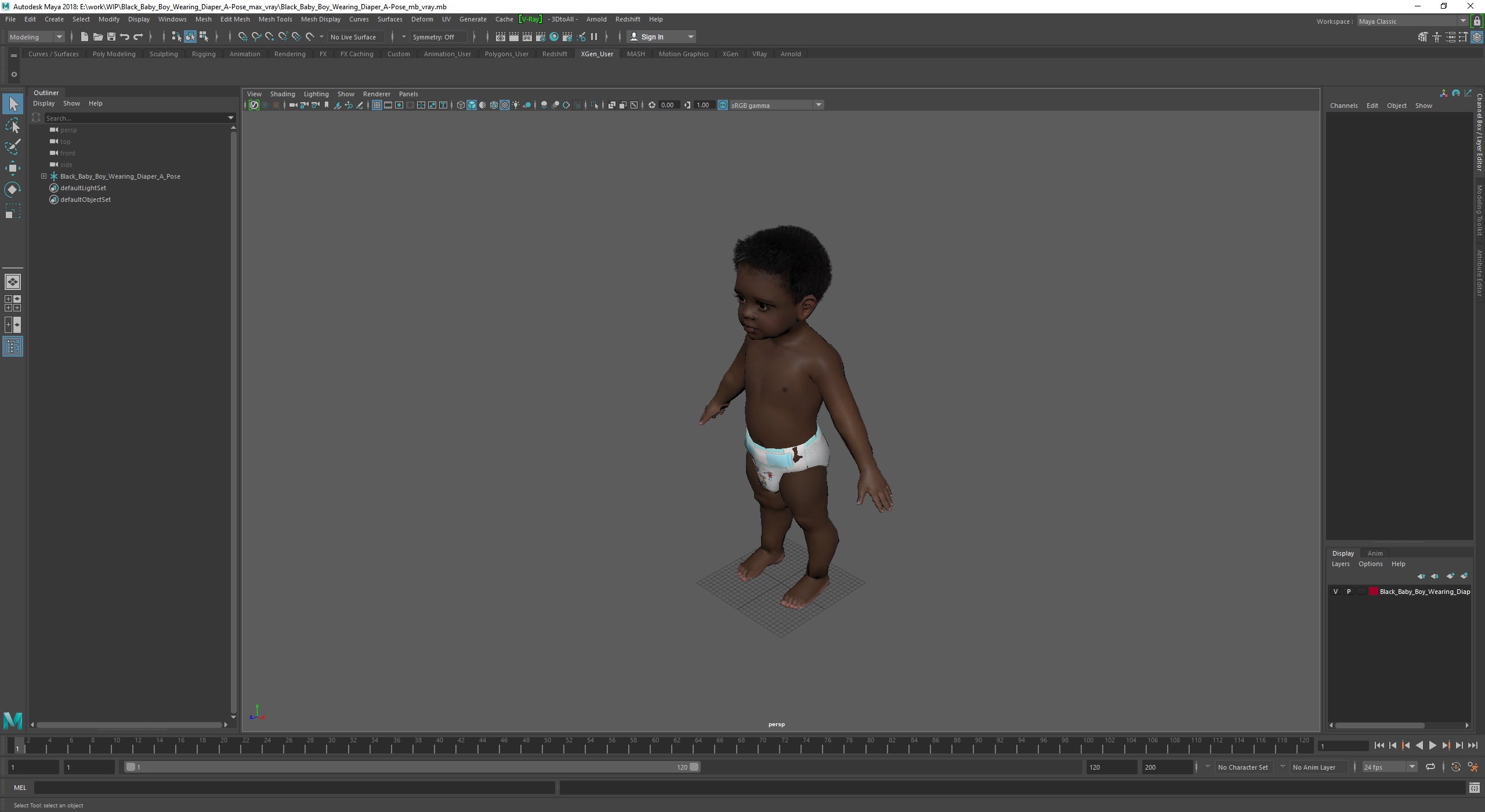Toggle the layer's P playback box

click(x=1349, y=592)
